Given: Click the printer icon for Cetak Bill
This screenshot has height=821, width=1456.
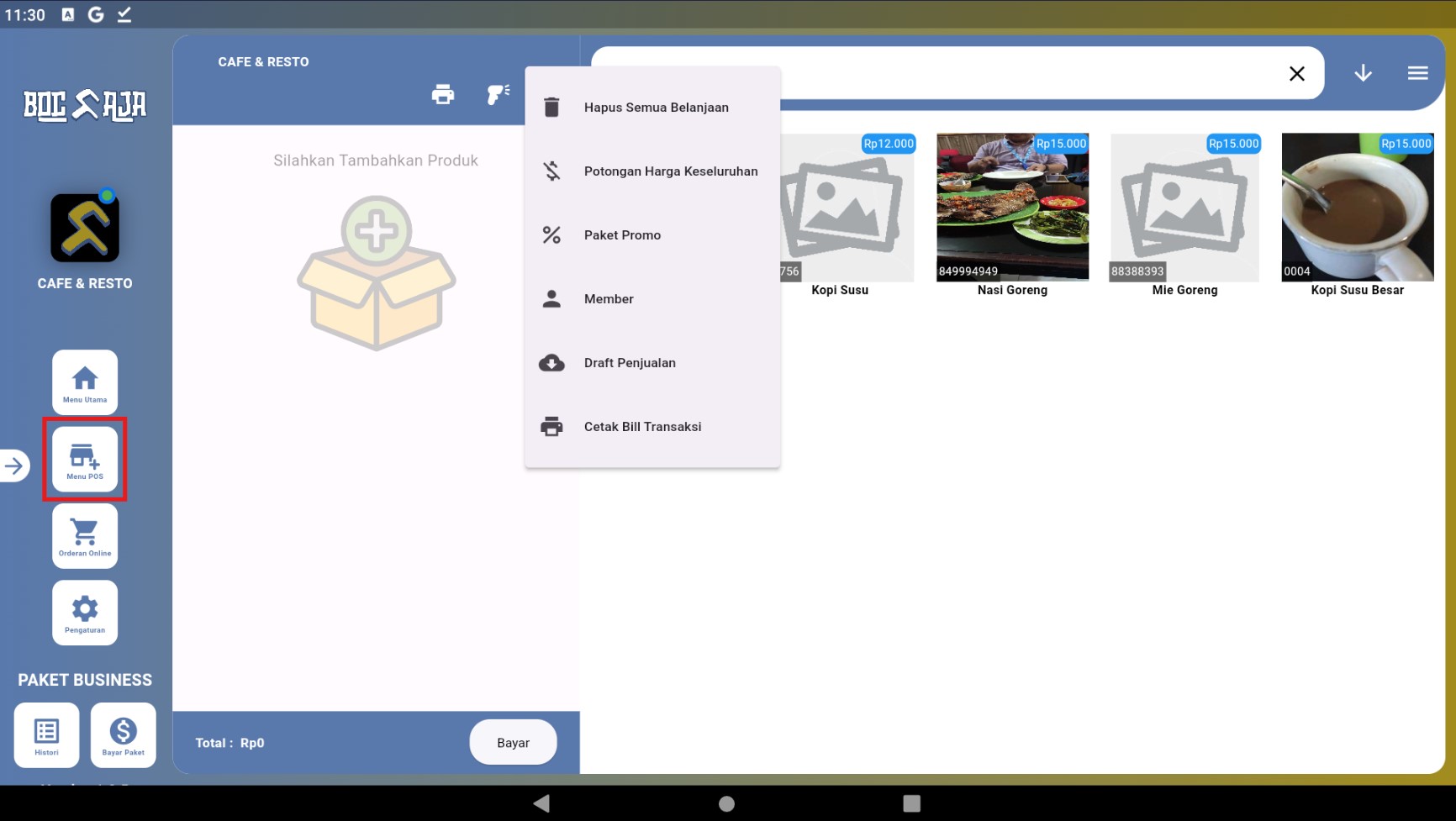Looking at the screenshot, I should 551,427.
